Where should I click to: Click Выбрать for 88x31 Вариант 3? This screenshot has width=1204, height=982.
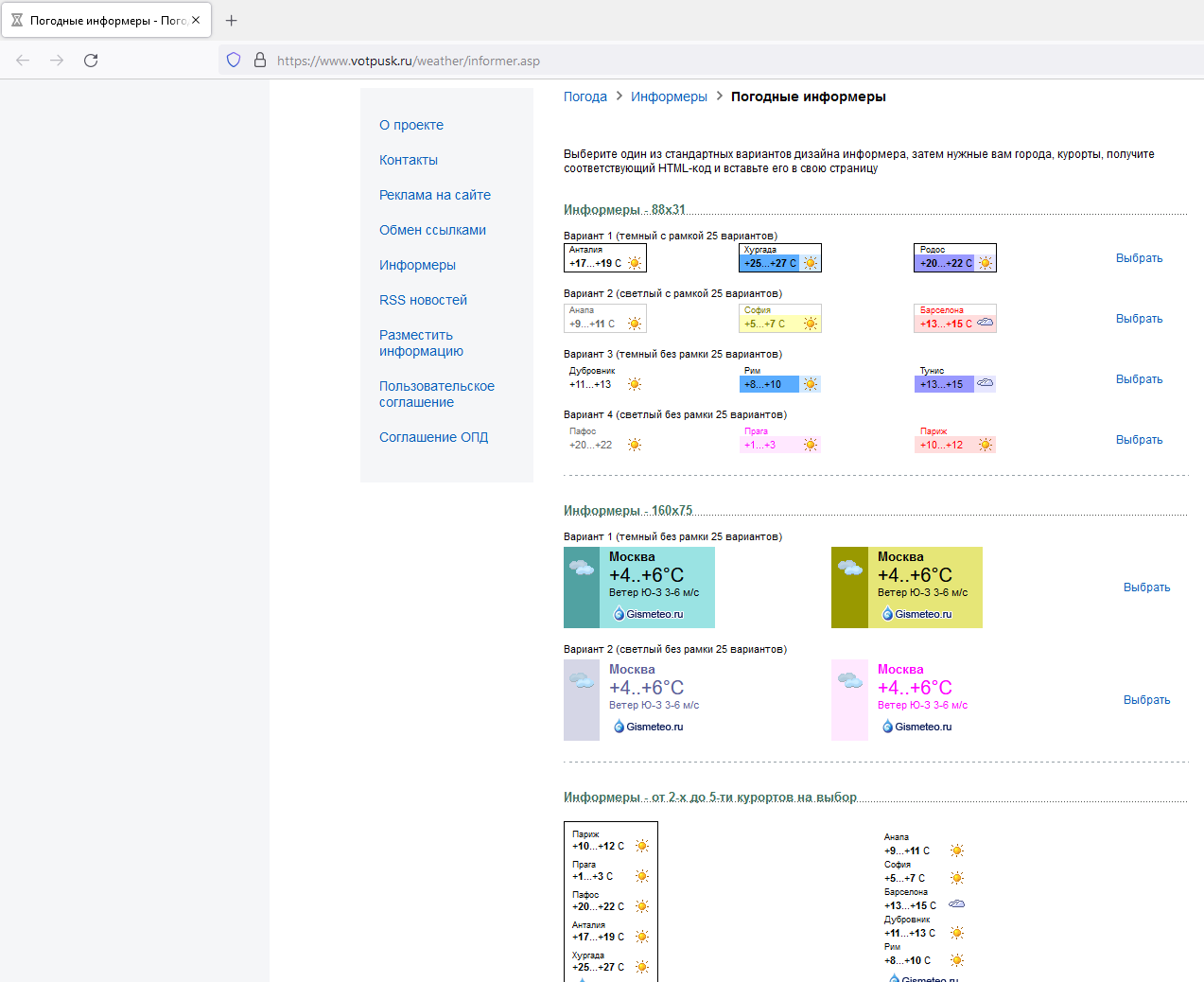[x=1139, y=379]
